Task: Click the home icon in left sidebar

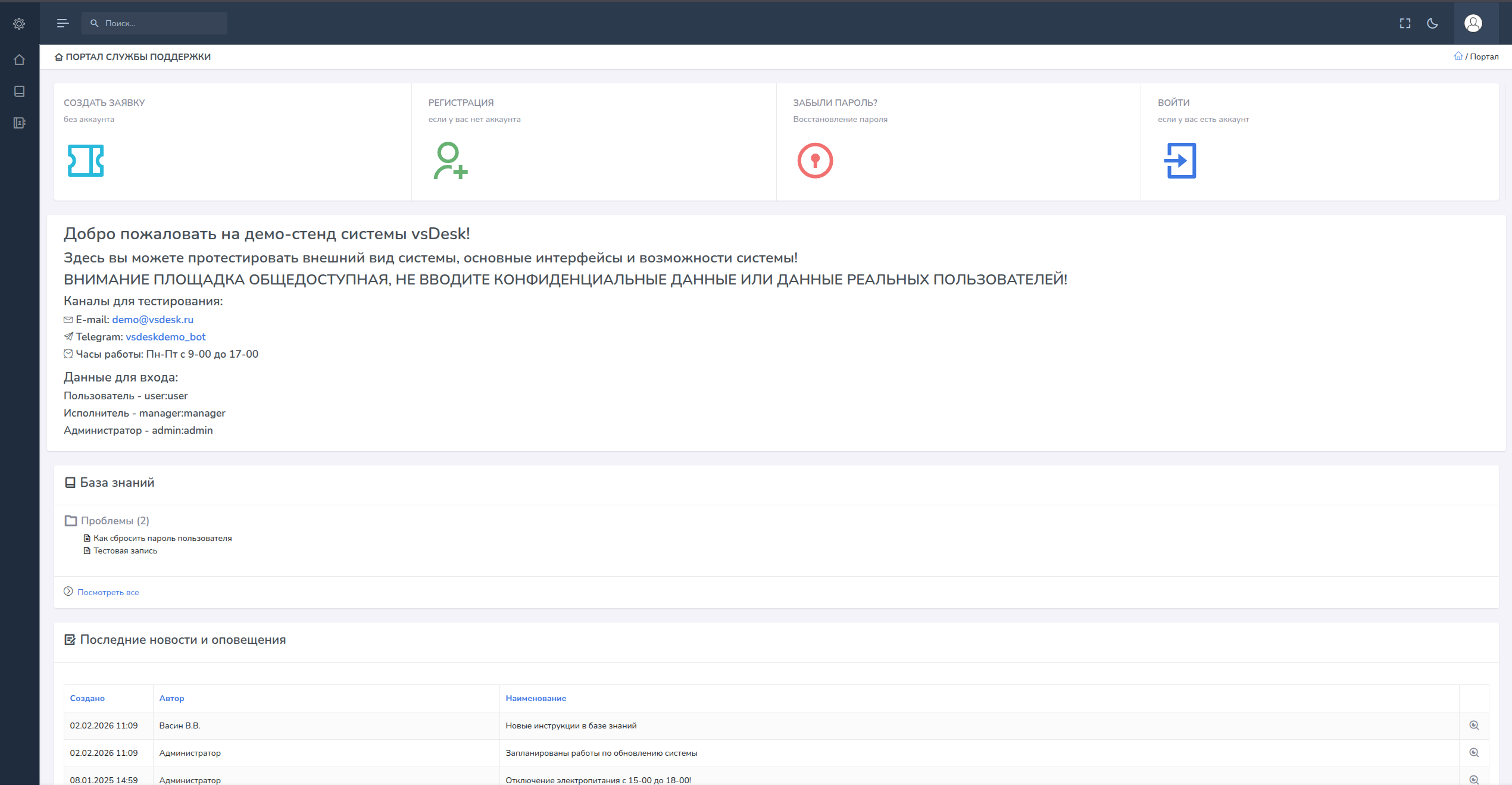Action: (19, 60)
